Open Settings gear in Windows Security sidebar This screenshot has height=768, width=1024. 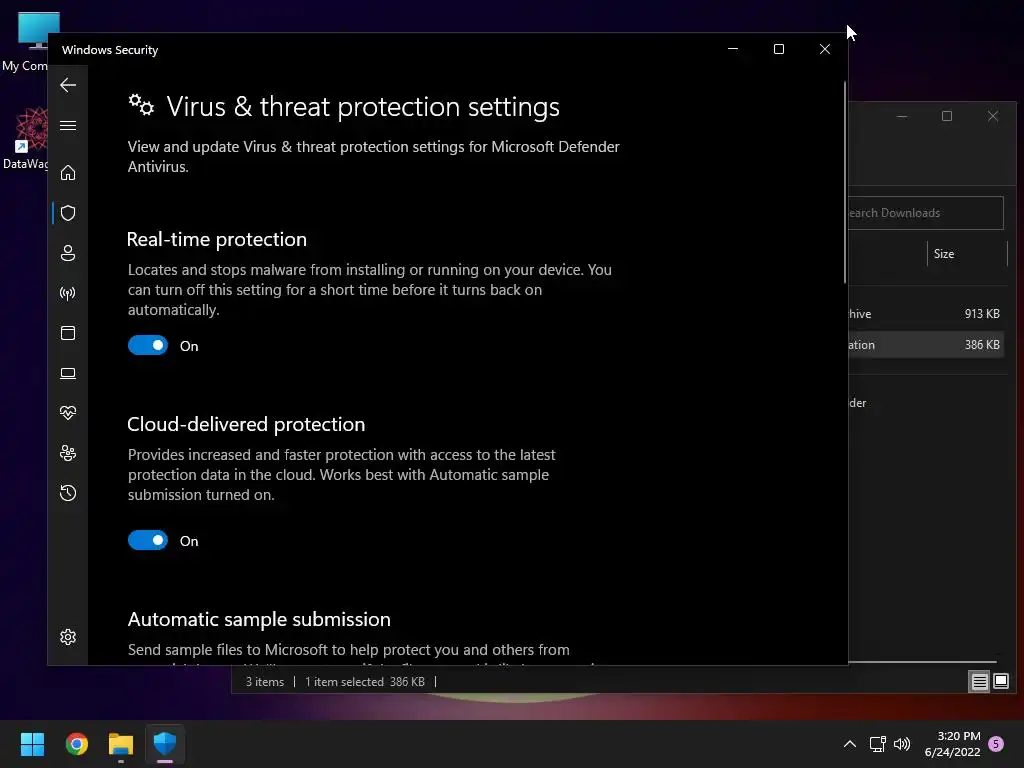pos(68,637)
